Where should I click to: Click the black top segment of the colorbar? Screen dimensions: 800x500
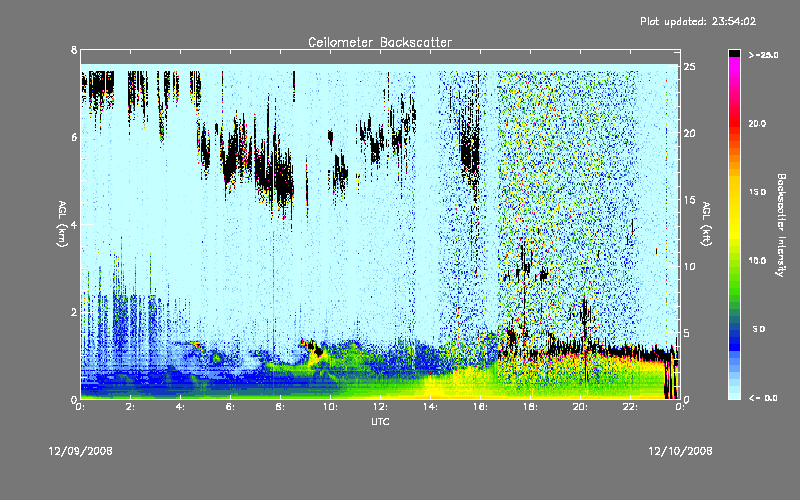[734, 53]
